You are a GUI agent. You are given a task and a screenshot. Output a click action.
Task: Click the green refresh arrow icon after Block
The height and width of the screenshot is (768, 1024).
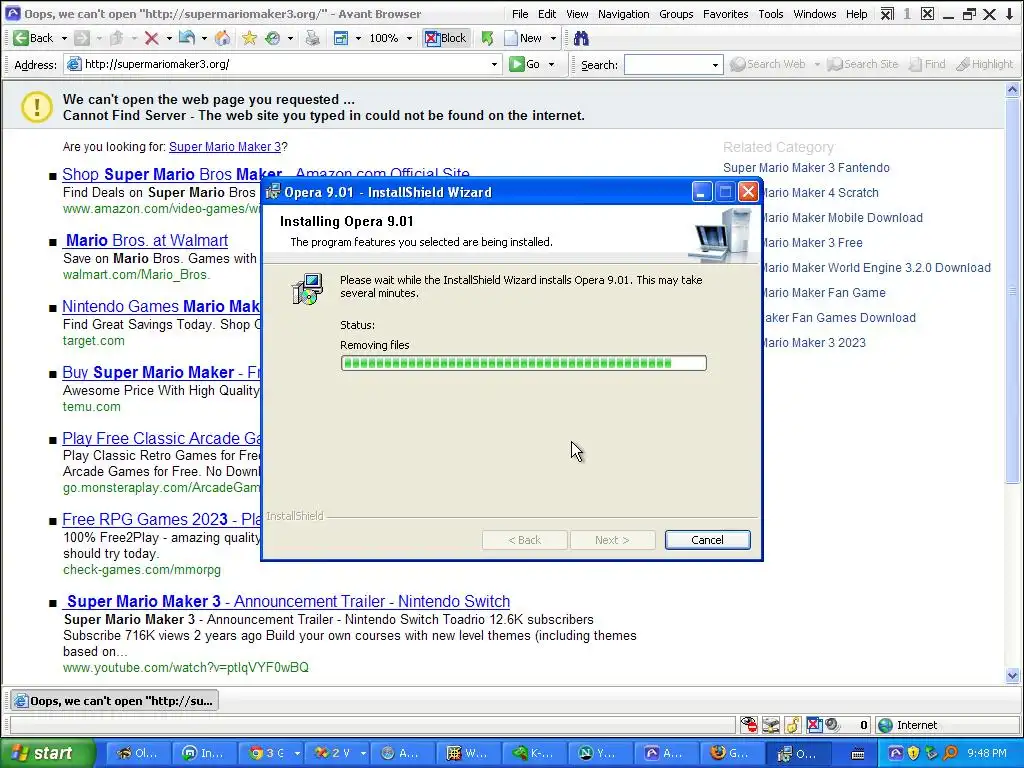click(x=487, y=39)
